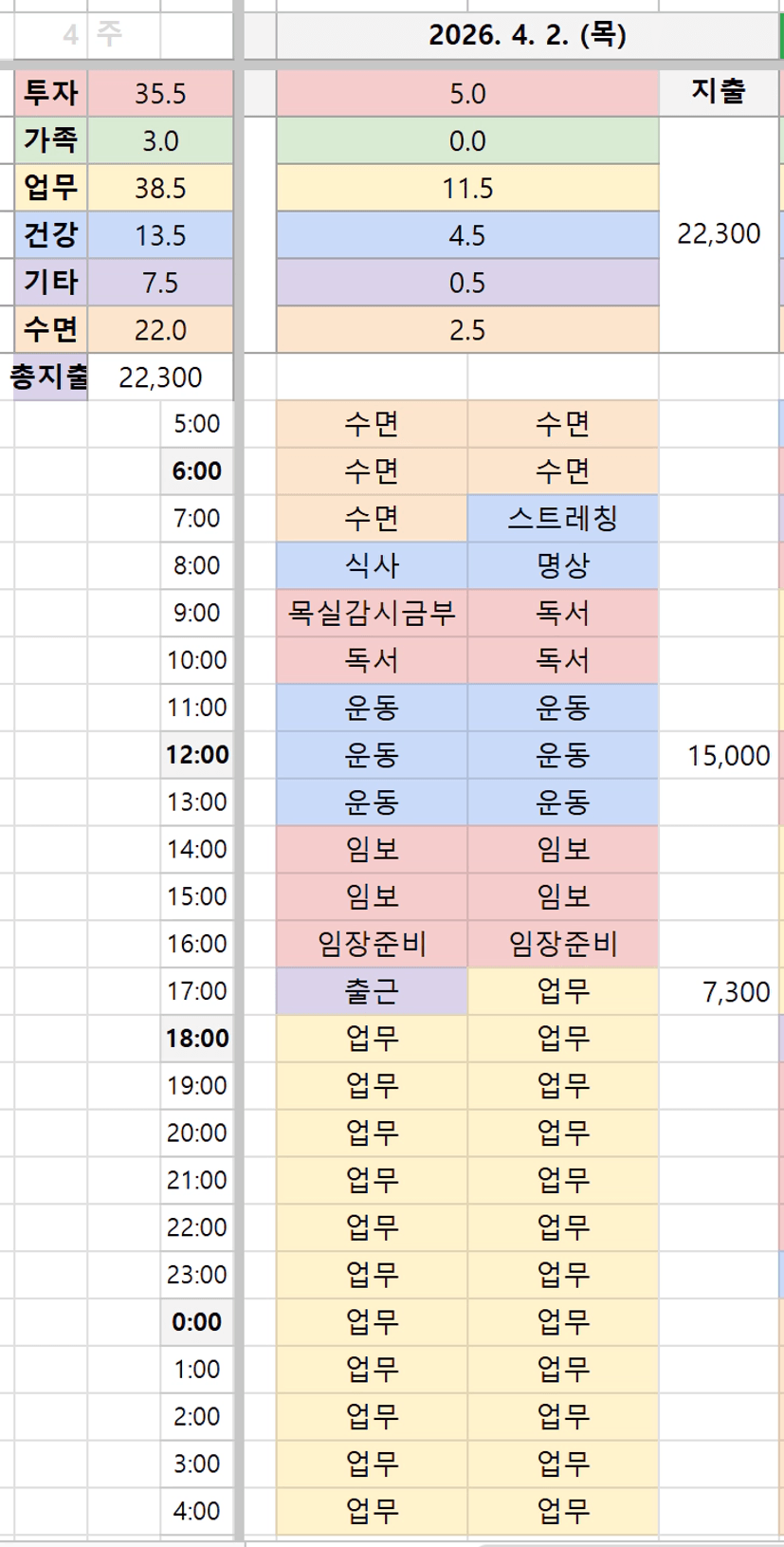Click the 12:00 time label
Image resolution: width=784 pixels, height=1547 pixels.
coord(197,755)
